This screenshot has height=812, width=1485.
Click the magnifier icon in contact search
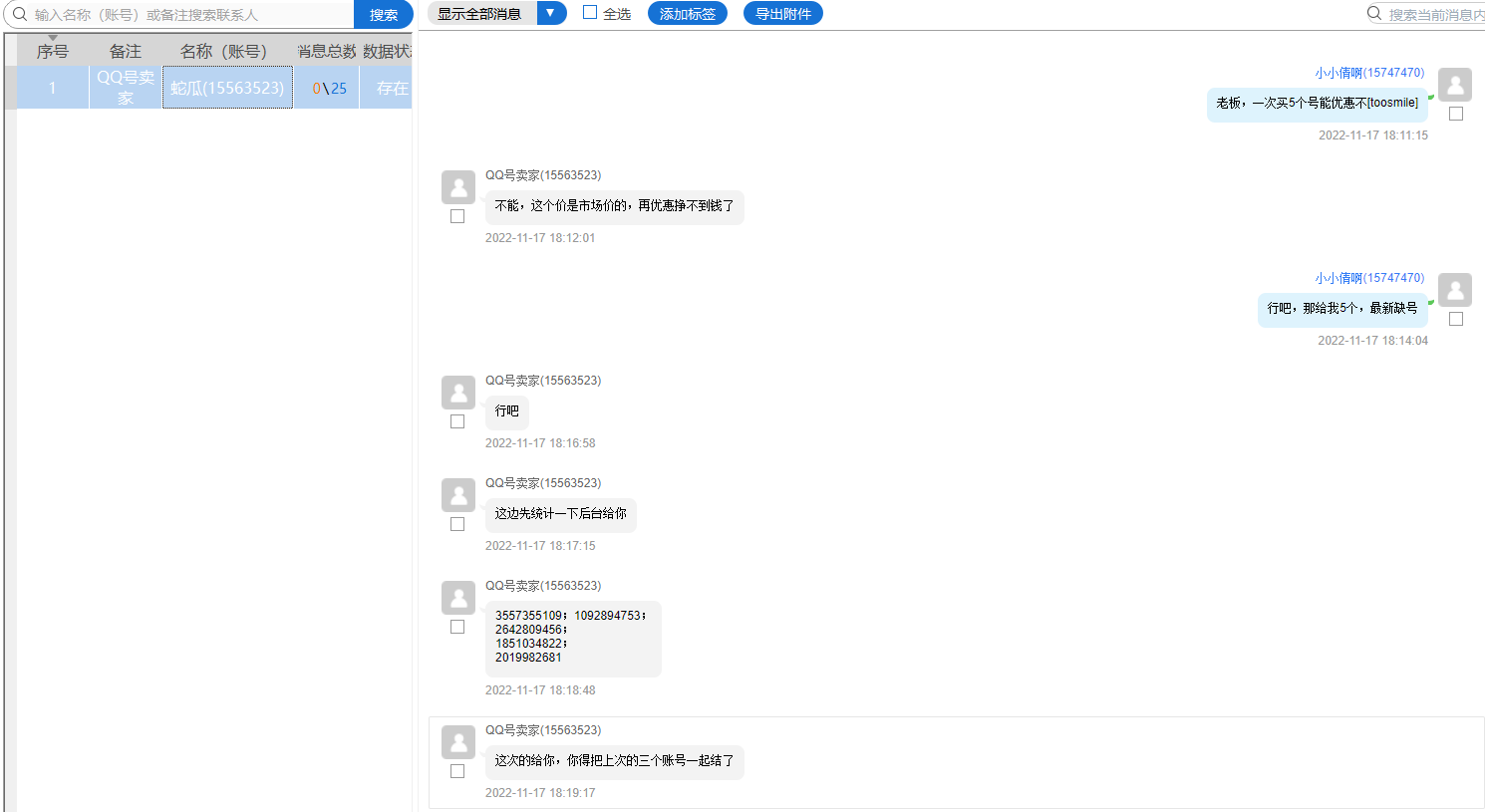click(19, 14)
